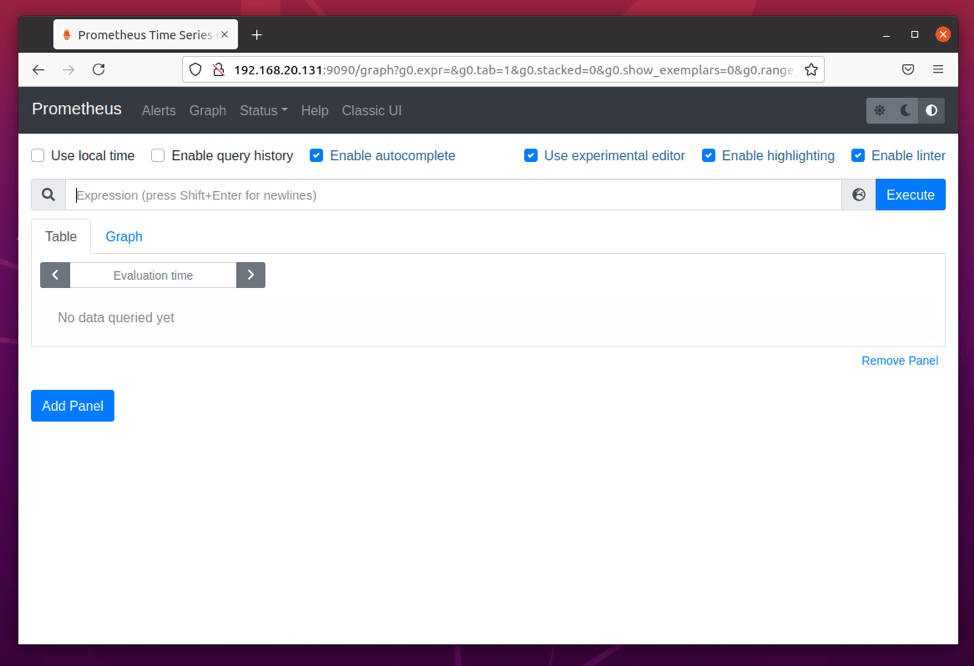Screen dimensions: 974x666
Task: Click the search magnifier icon beside expression
Action: click(x=48, y=195)
